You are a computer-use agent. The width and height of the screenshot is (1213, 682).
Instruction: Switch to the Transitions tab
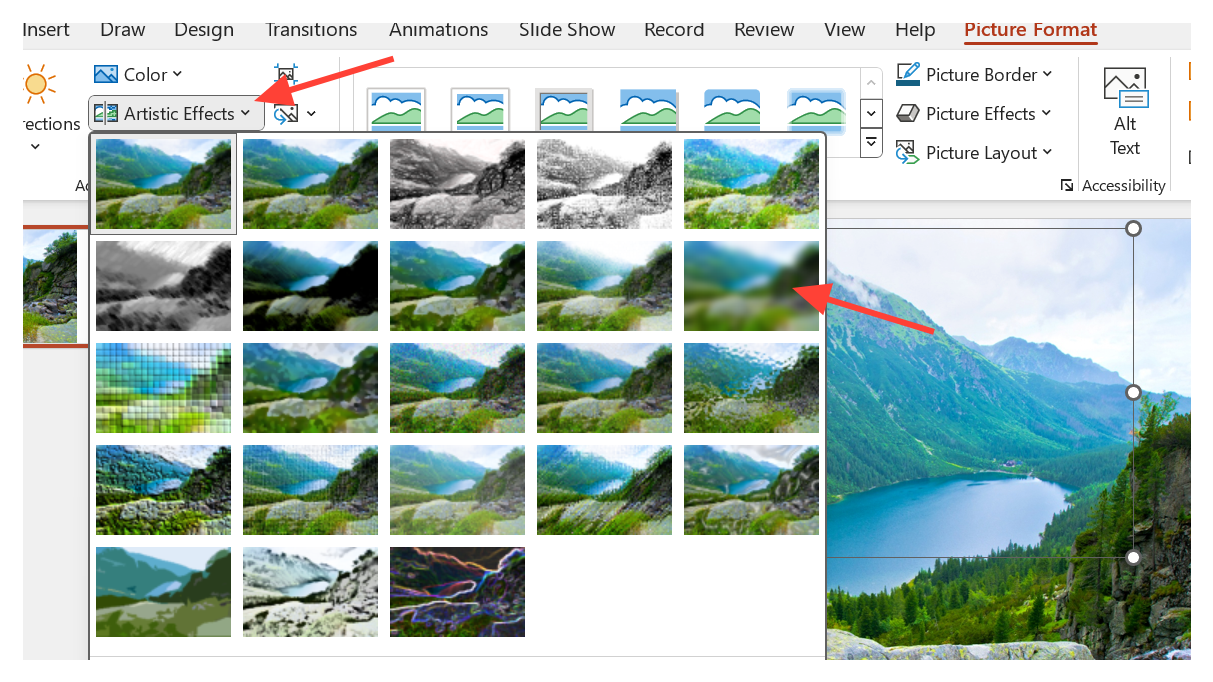tap(311, 30)
